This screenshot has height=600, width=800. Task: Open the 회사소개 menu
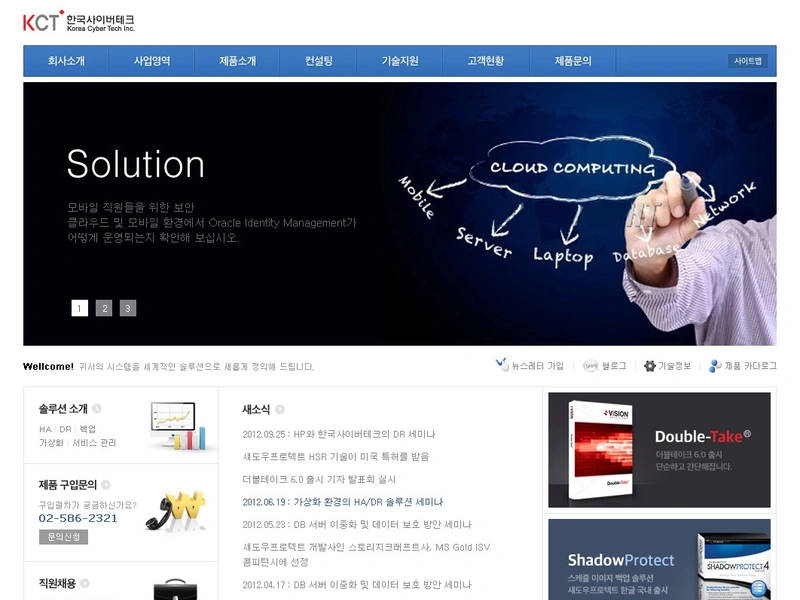click(65, 60)
